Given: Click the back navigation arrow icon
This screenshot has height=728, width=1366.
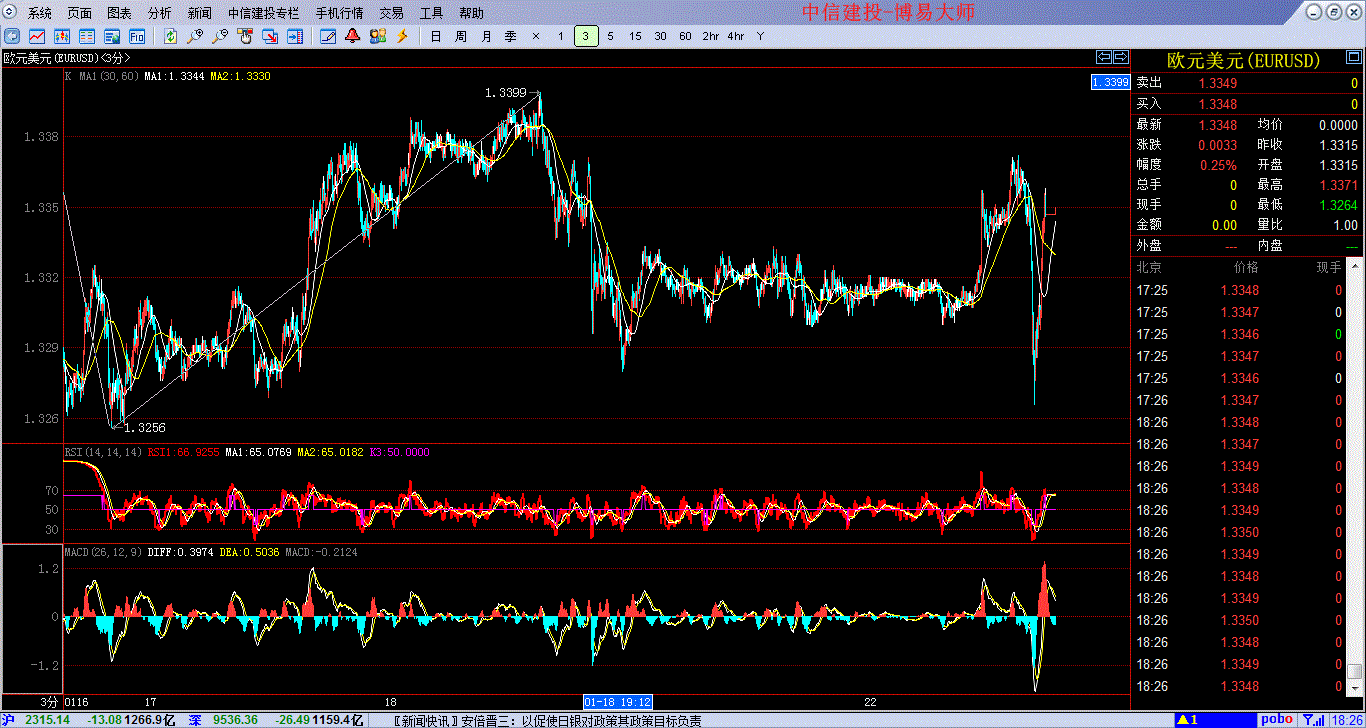Looking at the screenshot, I should point(13,36).
